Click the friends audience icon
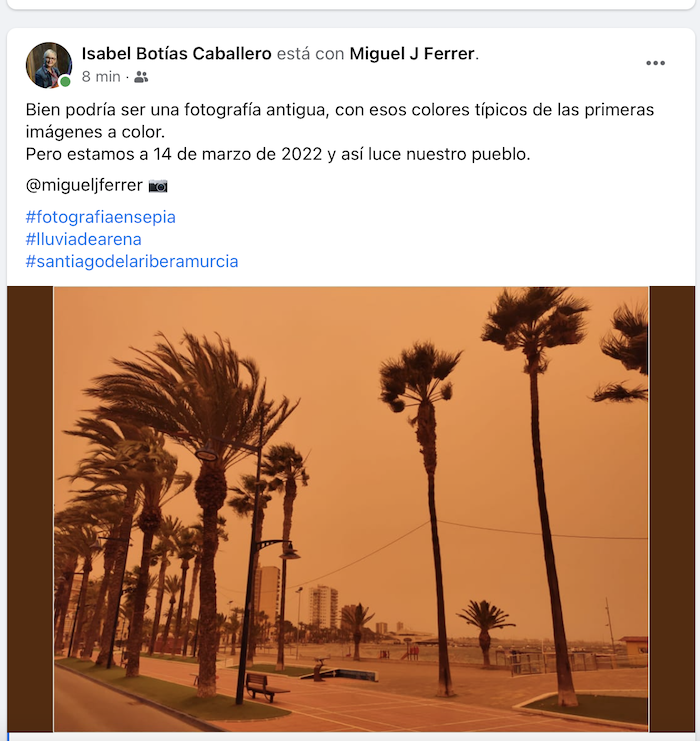Screen dimensions: 700x741 tap(141, 77)
